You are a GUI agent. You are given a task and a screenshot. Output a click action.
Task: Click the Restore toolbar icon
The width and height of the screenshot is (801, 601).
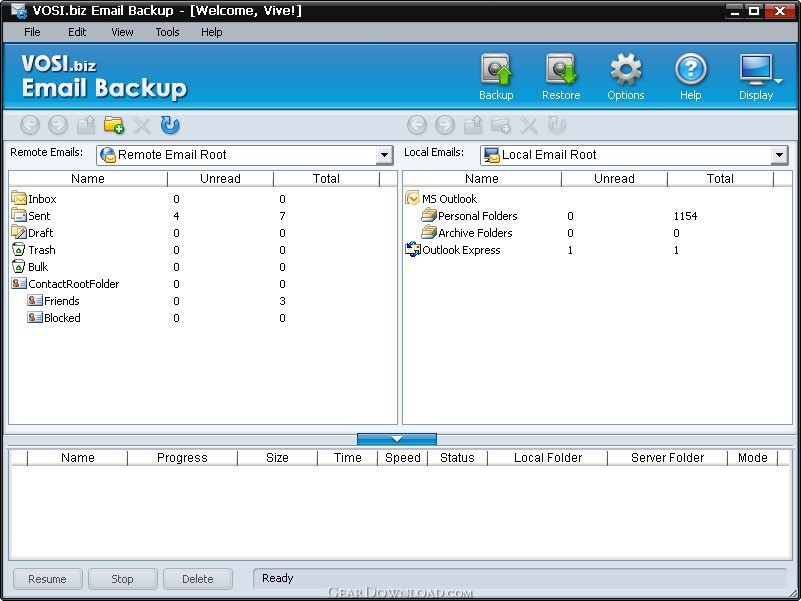561,70
